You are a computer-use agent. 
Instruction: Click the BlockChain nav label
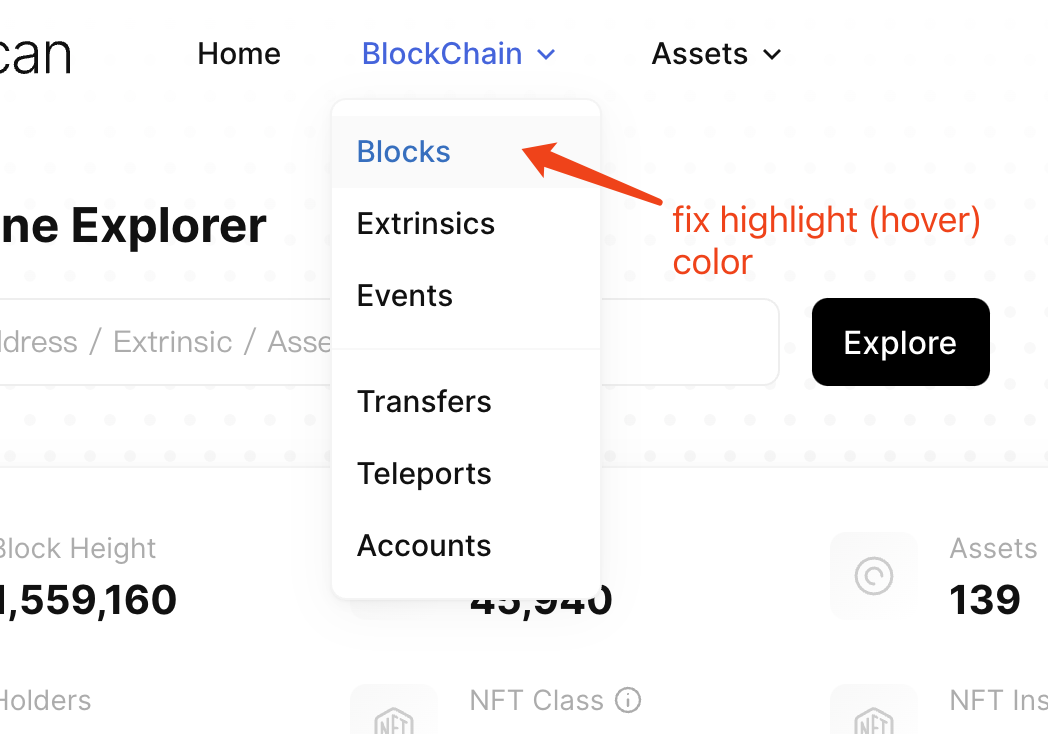(x=442, y=53)
